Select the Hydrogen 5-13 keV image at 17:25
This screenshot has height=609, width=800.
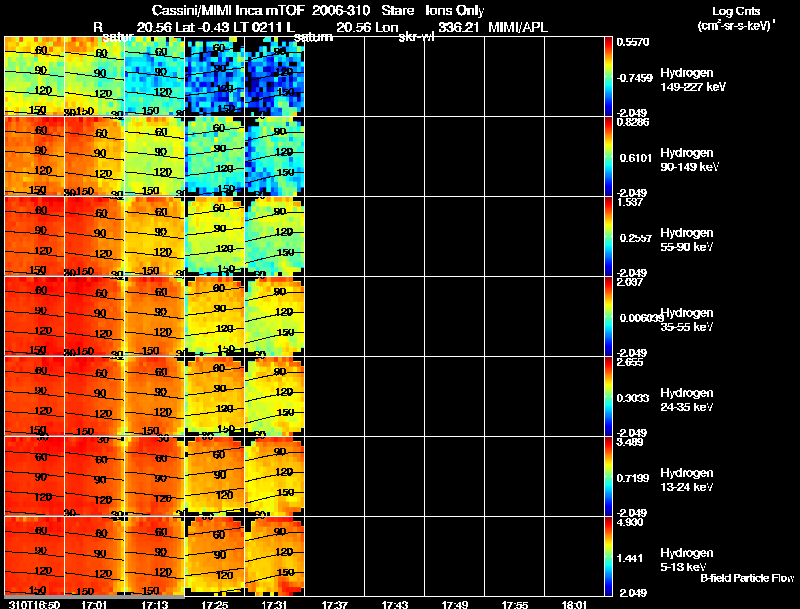[215, 556]
